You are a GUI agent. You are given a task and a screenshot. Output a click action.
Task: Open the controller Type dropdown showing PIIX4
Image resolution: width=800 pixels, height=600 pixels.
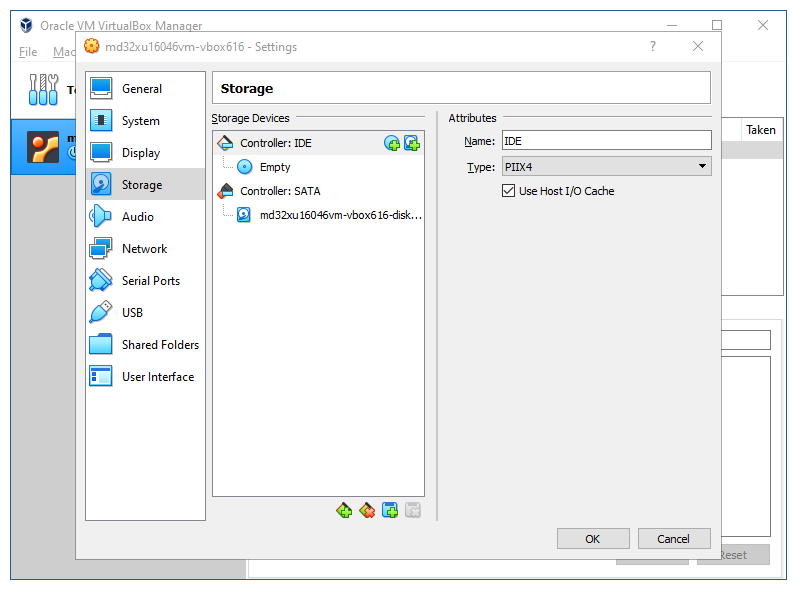605,167
